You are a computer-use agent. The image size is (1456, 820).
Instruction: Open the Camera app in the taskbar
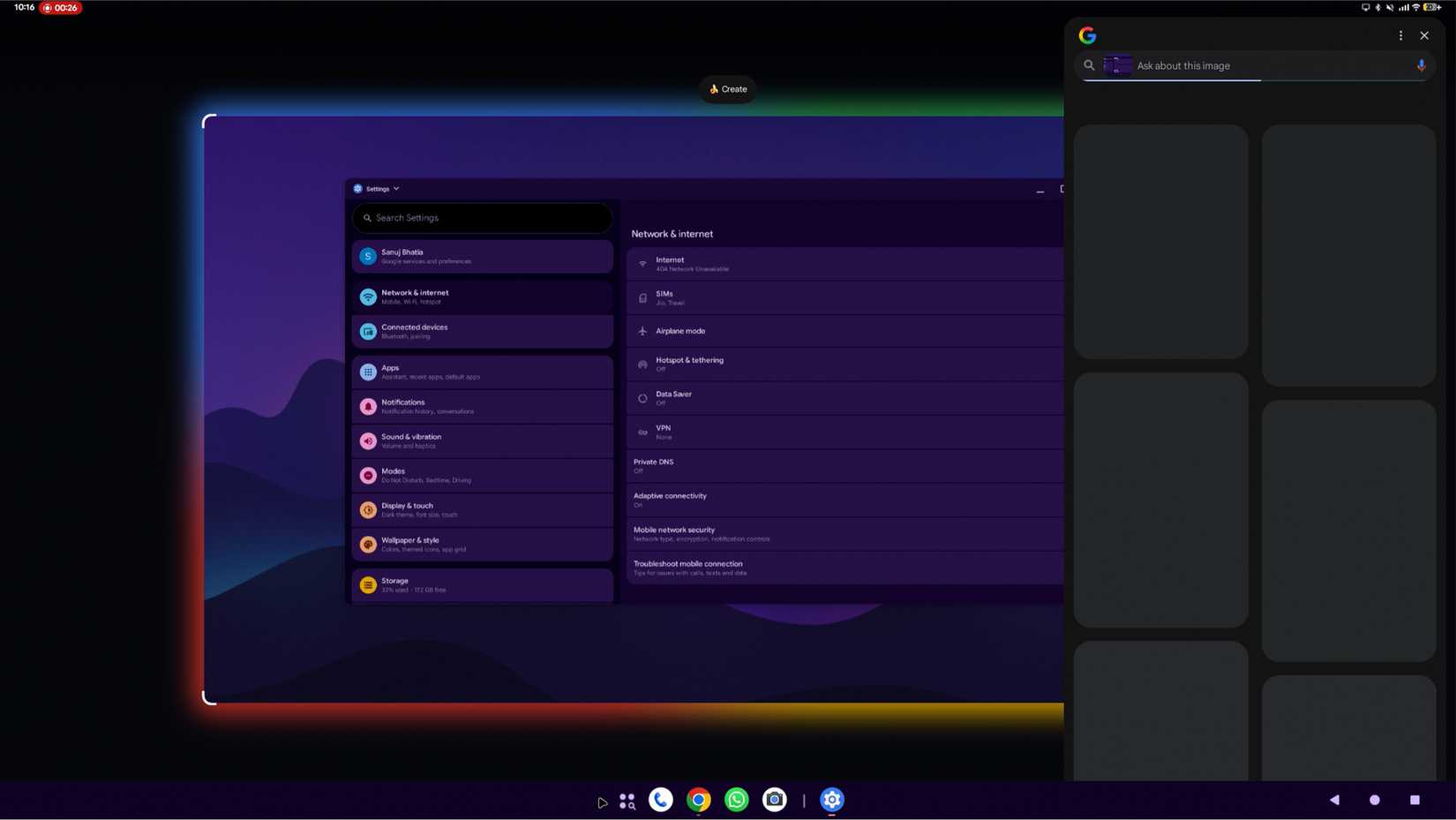point(774,800)
